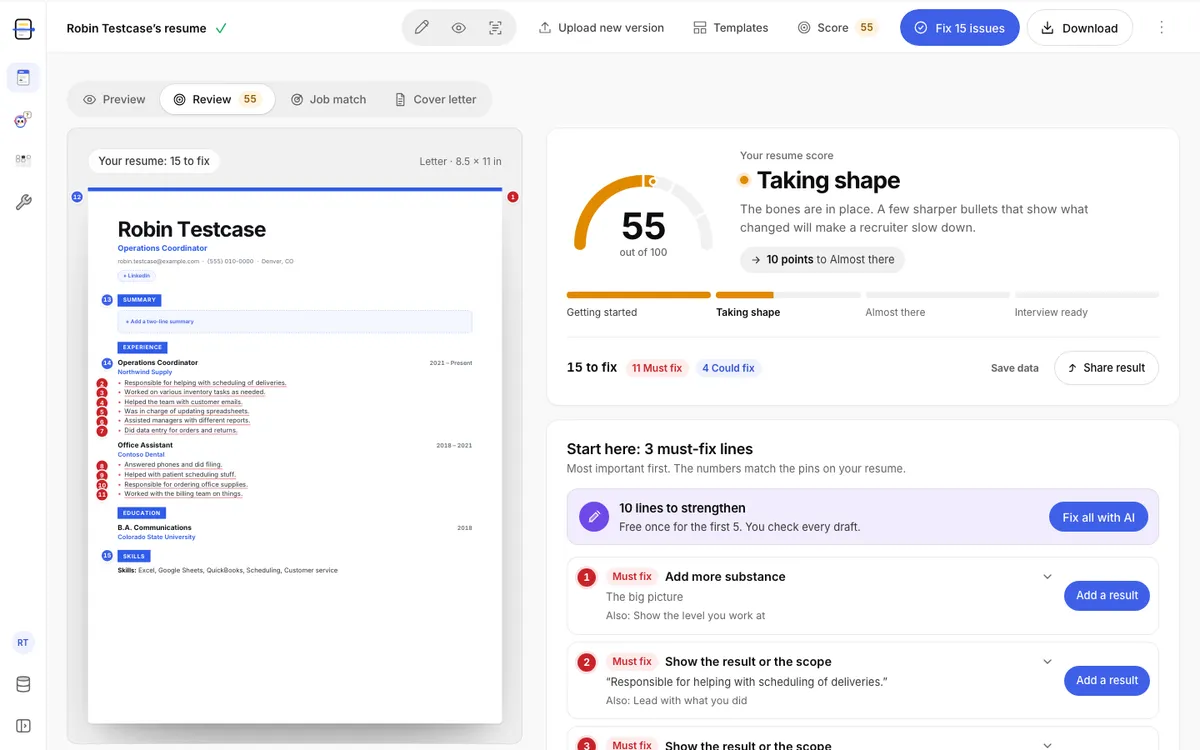Viewport: 1200px width, 750px height.
Task: Filter by the 11 Must fix chip
Action: (657, 368)
